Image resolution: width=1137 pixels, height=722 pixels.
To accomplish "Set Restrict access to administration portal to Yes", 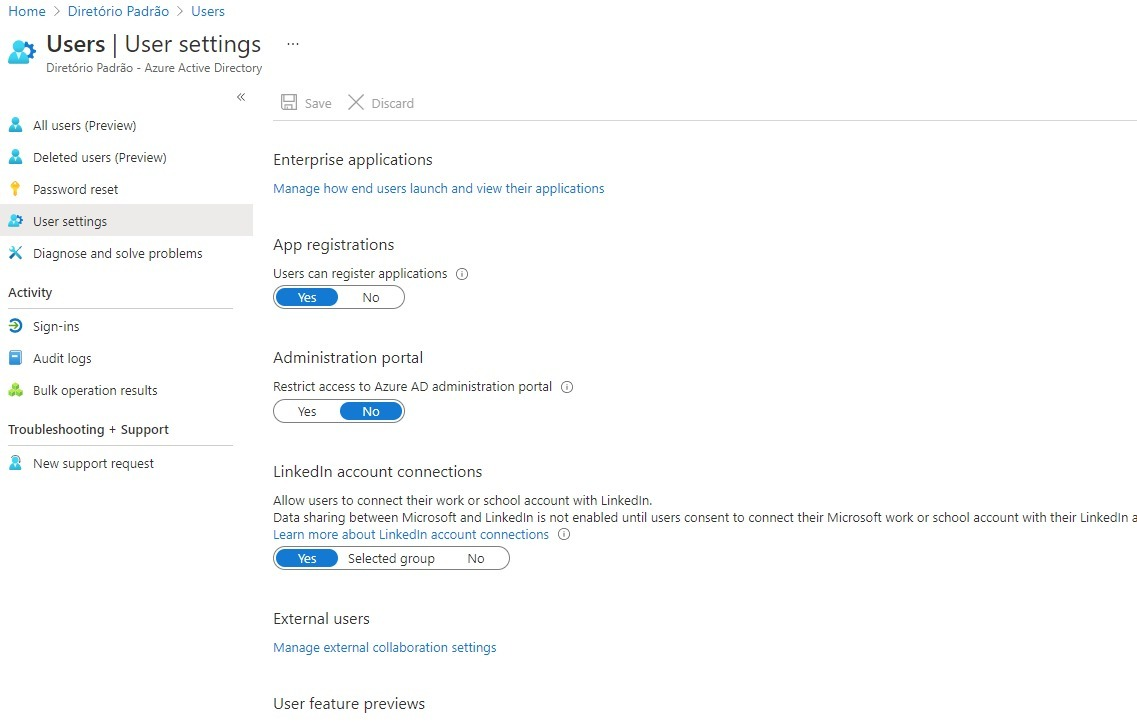I will pyautogui.click(x=307, y=410).
